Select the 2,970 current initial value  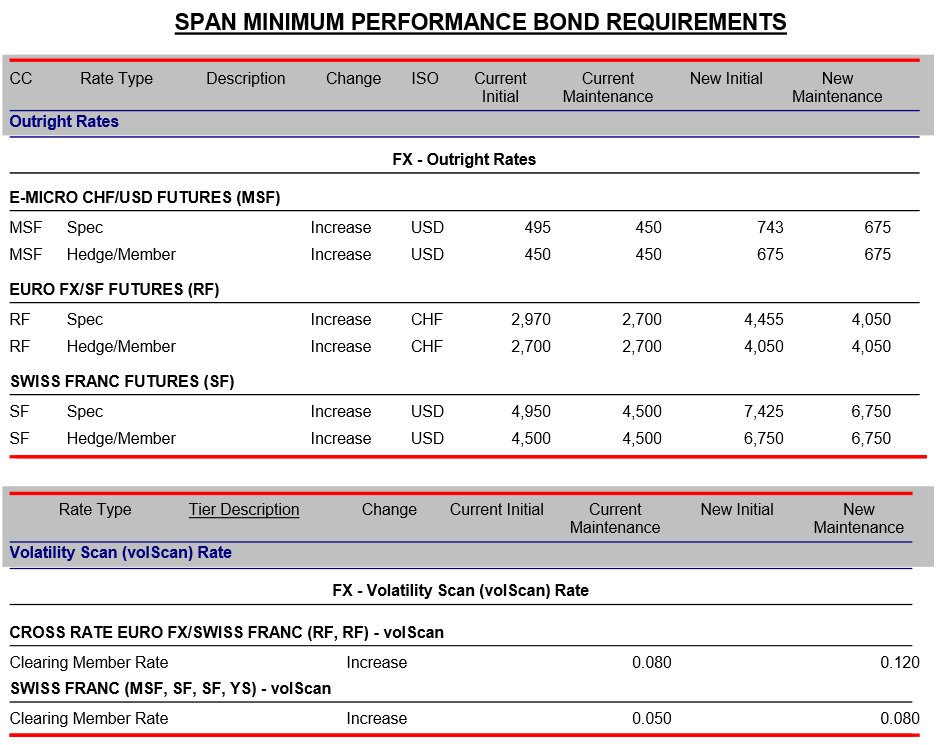[531, 320]
